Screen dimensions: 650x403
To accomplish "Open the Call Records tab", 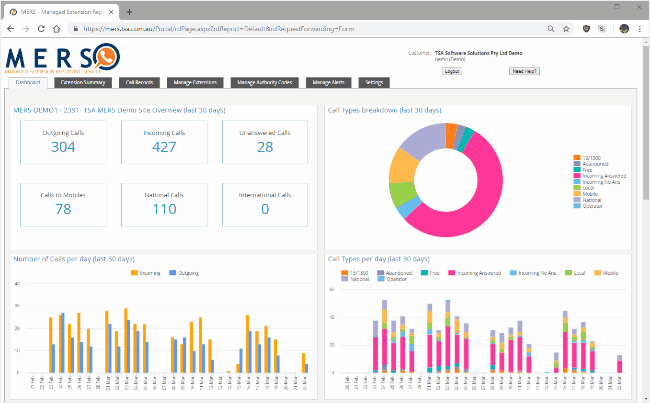I will (139, 83).
